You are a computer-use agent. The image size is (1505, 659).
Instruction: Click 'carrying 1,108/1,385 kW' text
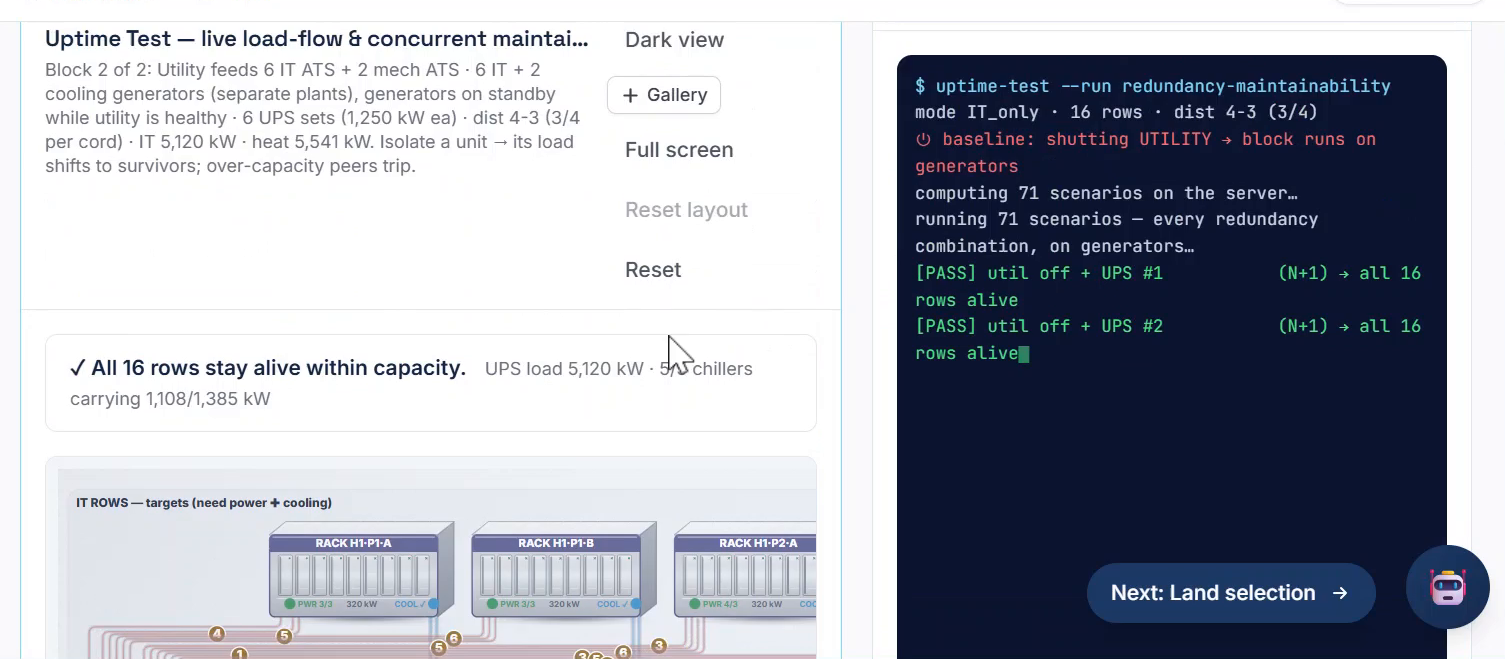[x=170, y=399]
